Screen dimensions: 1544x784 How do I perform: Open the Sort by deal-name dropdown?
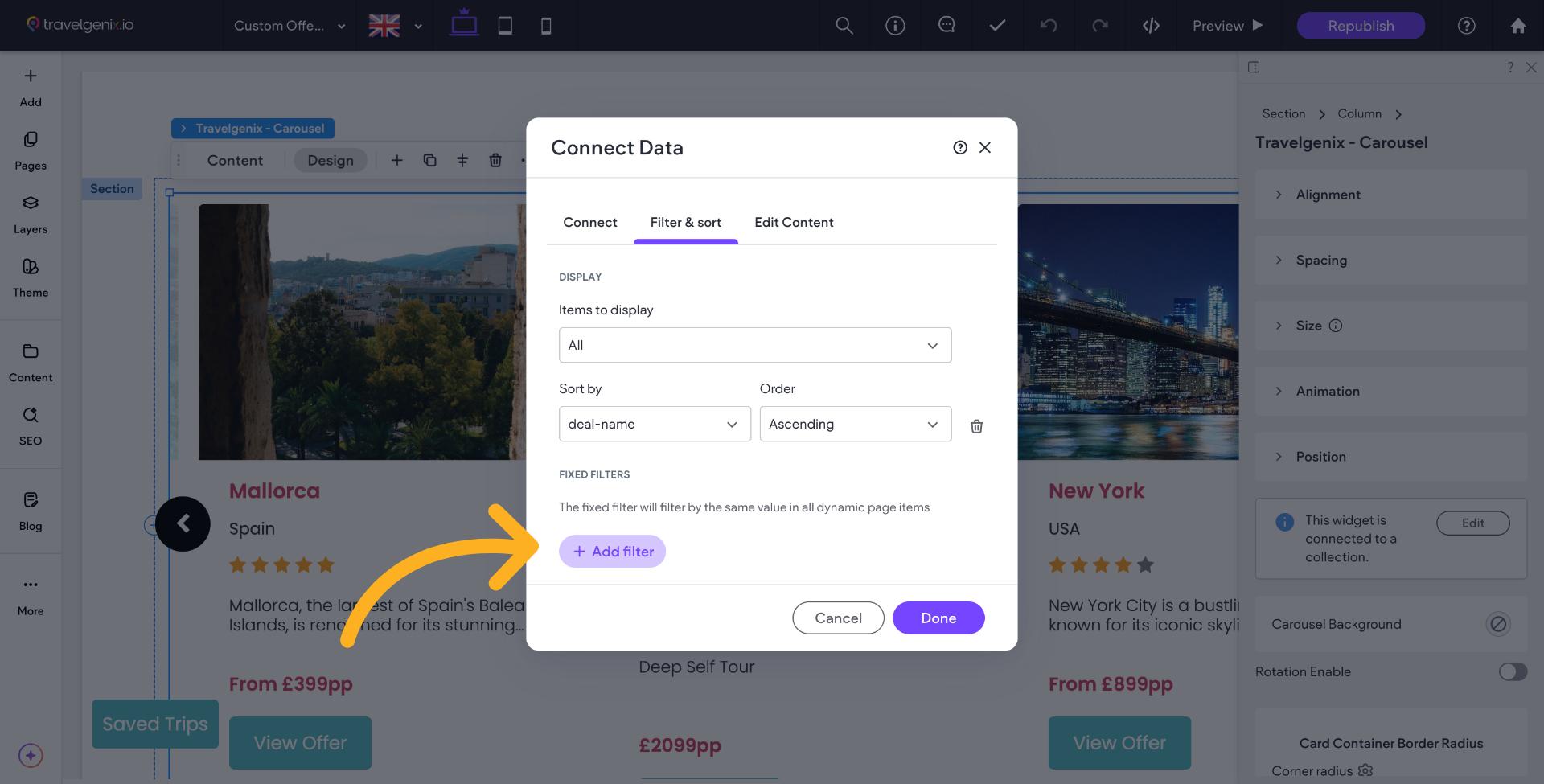coord(655,424)
